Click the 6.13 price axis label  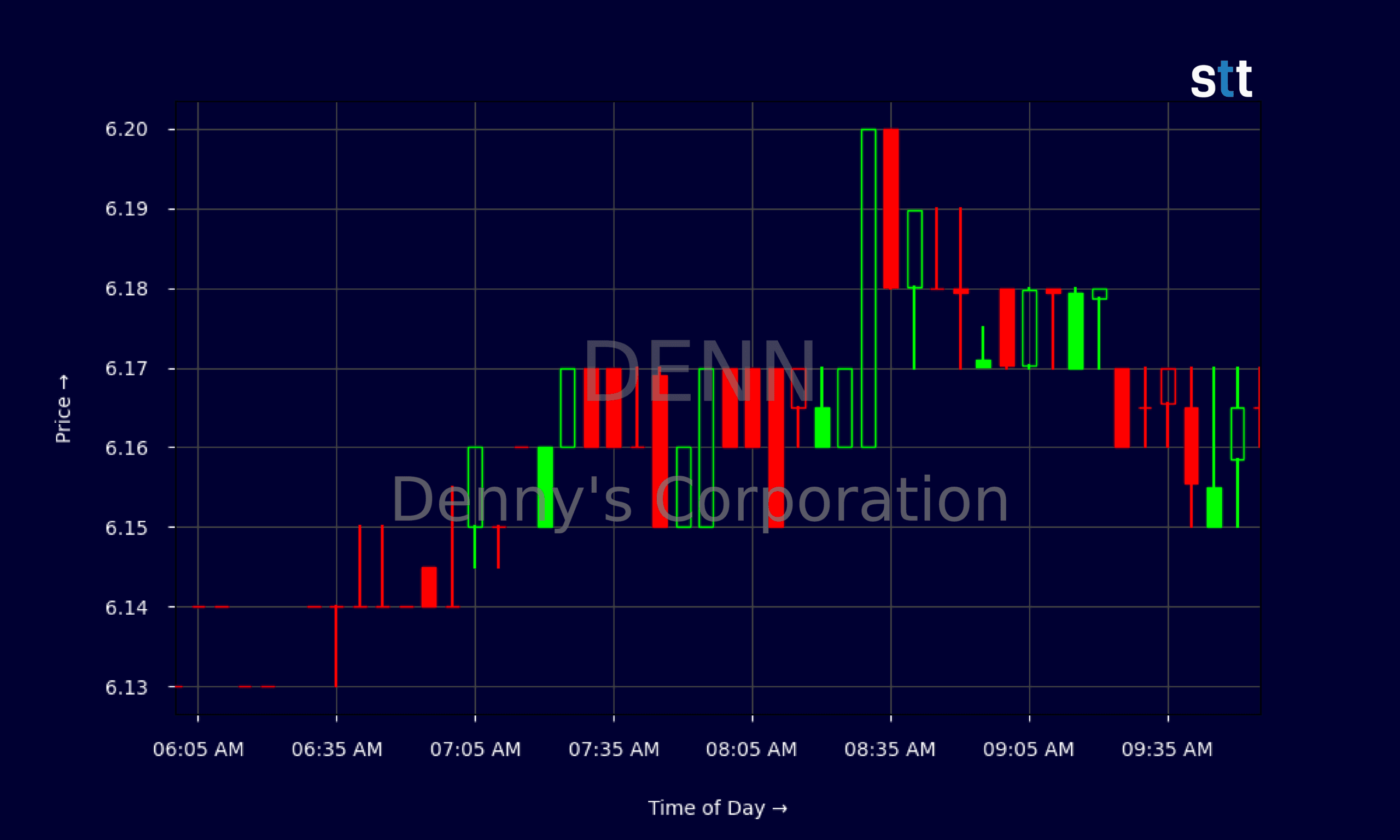tap(126, 688)
